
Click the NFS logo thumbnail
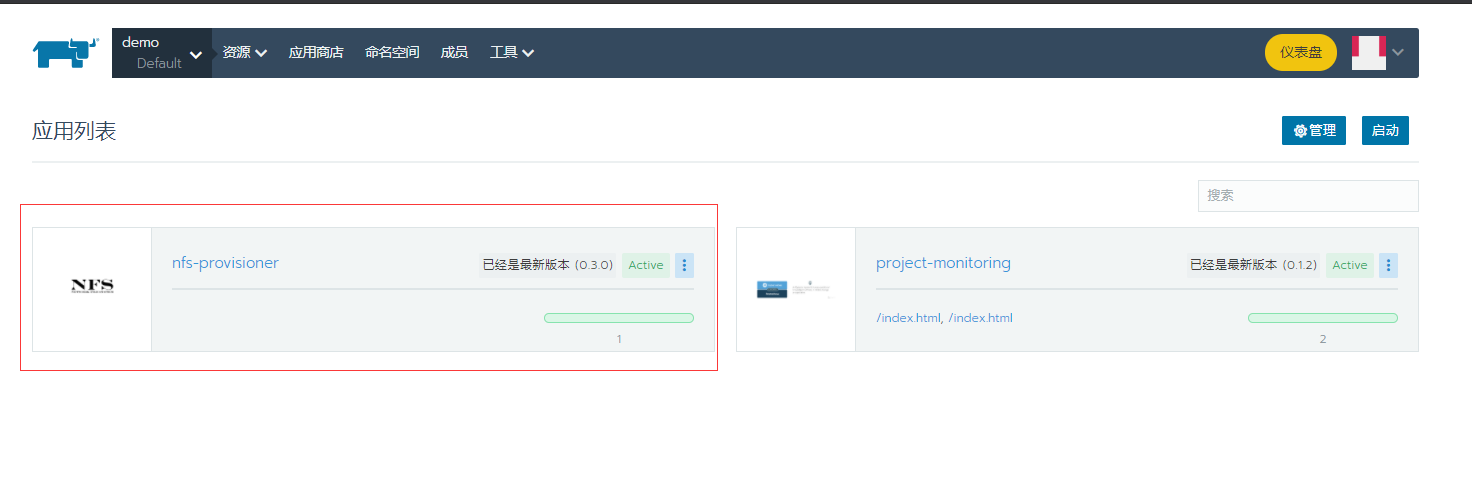[x=92, y=287]
